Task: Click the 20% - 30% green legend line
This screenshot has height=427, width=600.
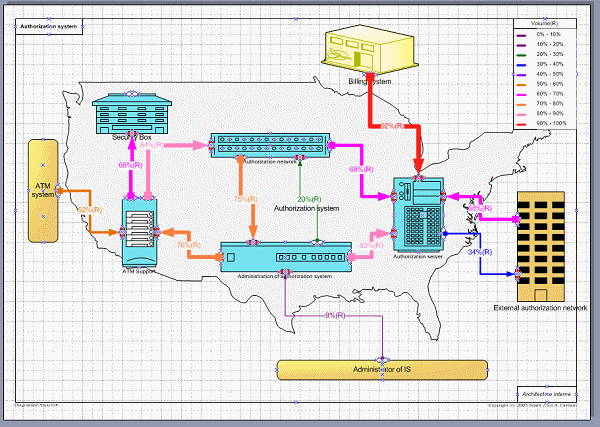Action: point(521,55)
